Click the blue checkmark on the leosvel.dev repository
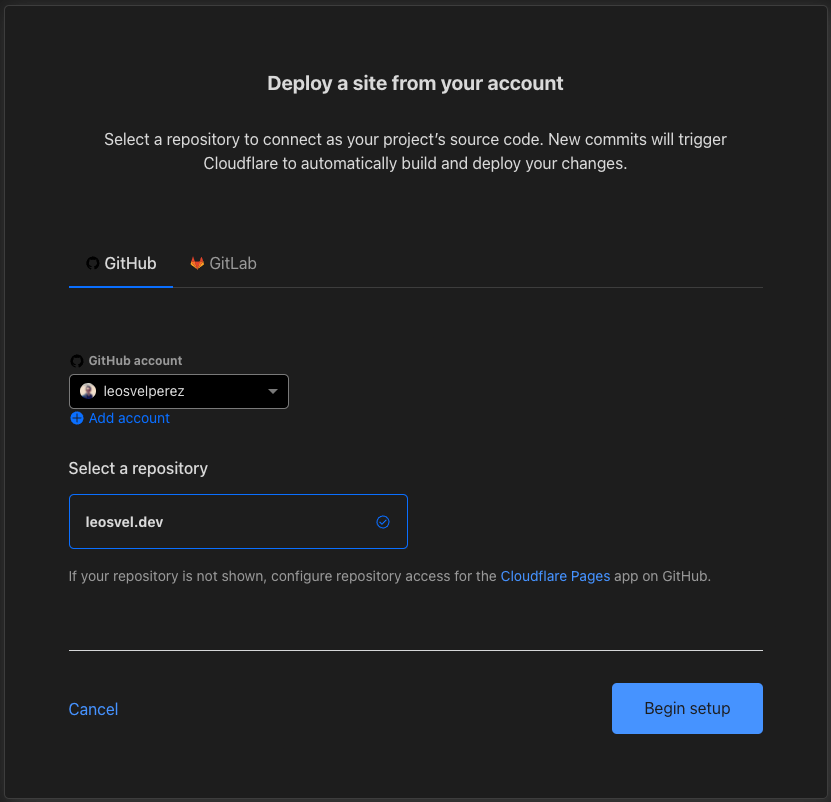831x802 pixels. coord(382,521)
